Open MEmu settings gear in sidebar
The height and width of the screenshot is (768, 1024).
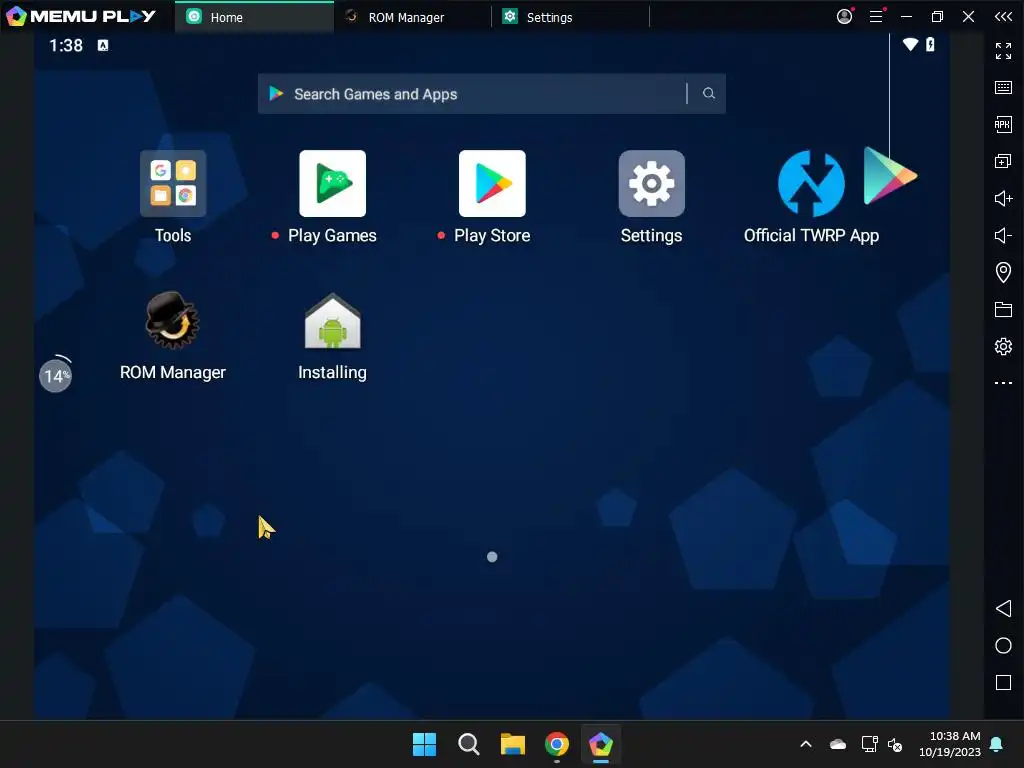point(1003,345)
